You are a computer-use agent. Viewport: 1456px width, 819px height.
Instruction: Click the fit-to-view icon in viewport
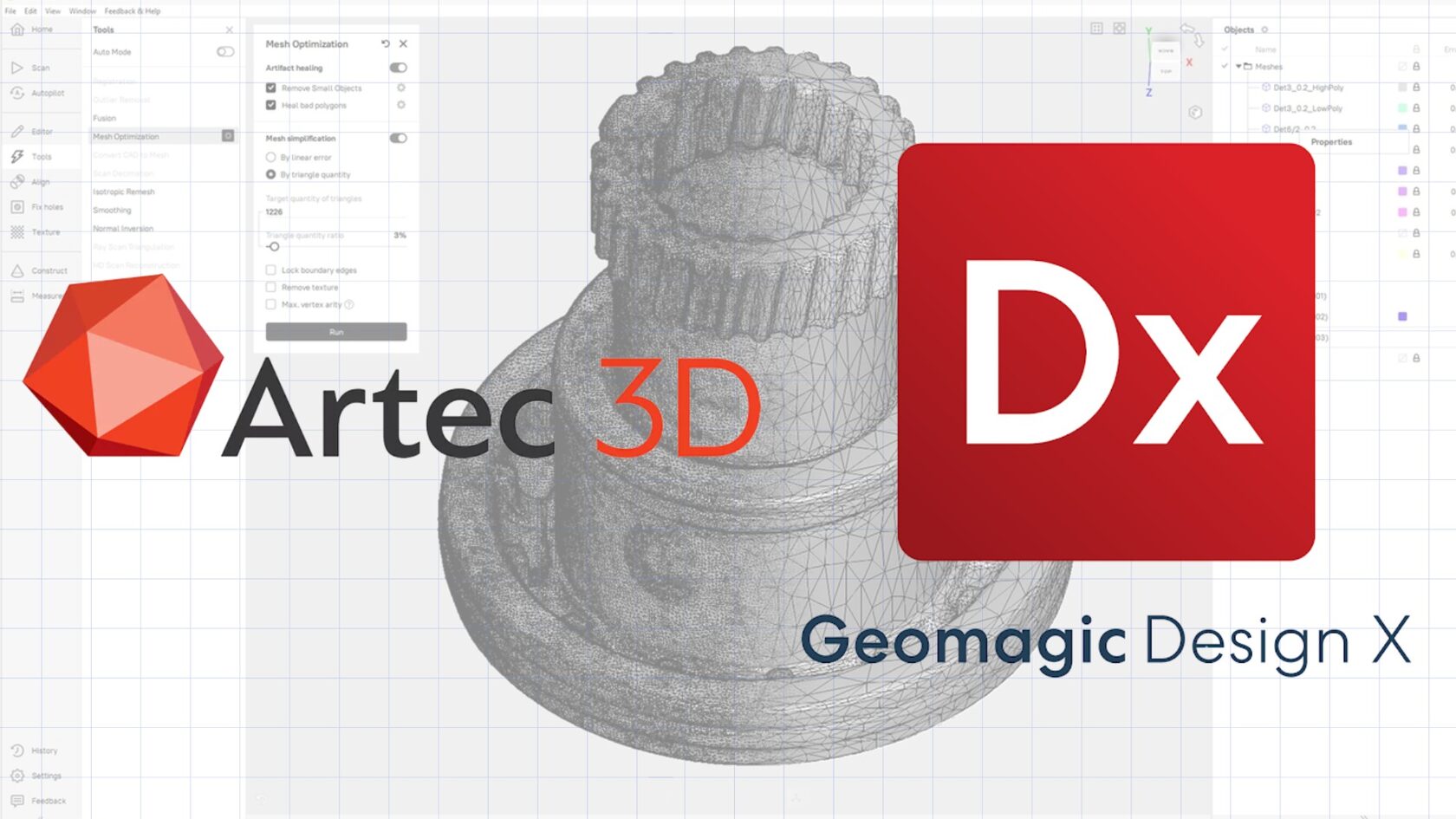(x=1119, y=29)
